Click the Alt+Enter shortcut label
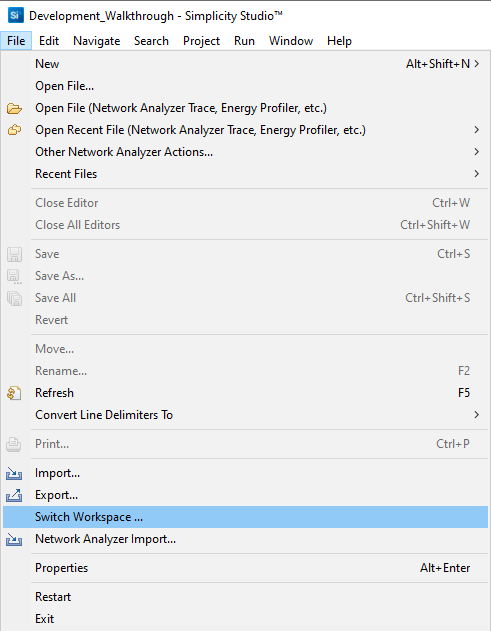Image resolution: width=491 pixels, height=631 pixels. click(x=445, y=567)
